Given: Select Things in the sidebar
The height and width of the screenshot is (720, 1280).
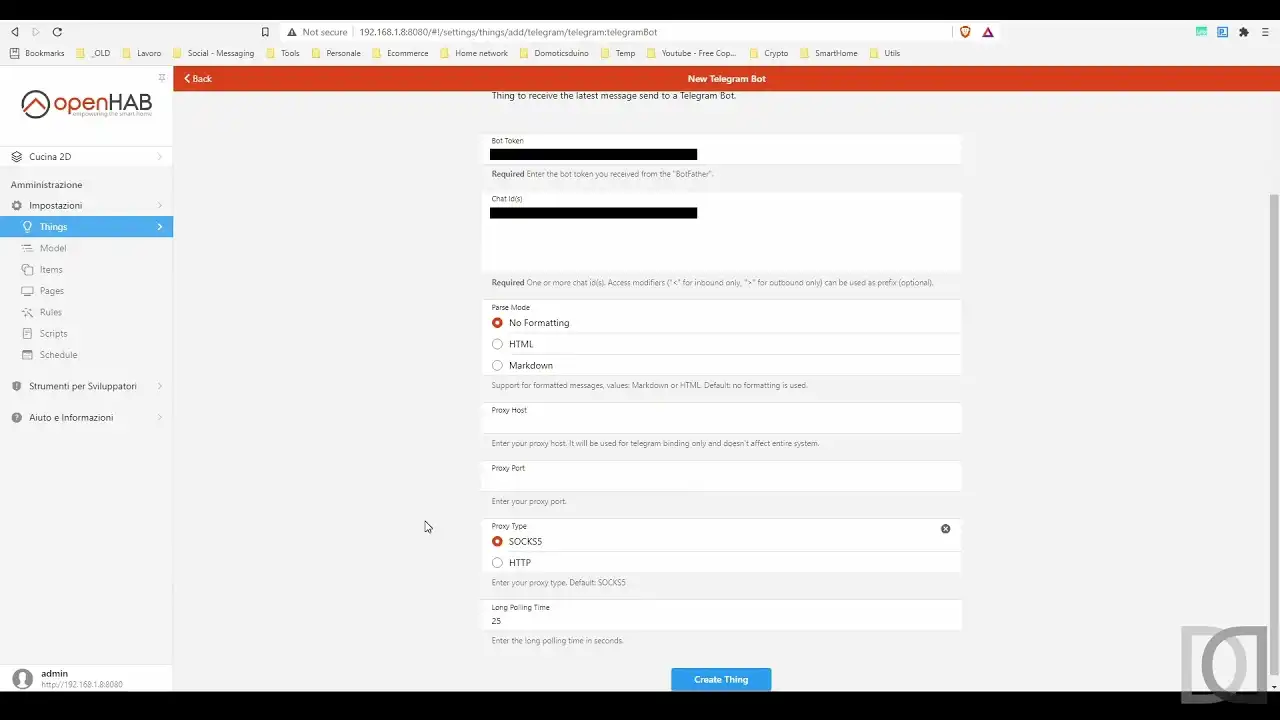Looking at the screenshot, I should (86, 227).
